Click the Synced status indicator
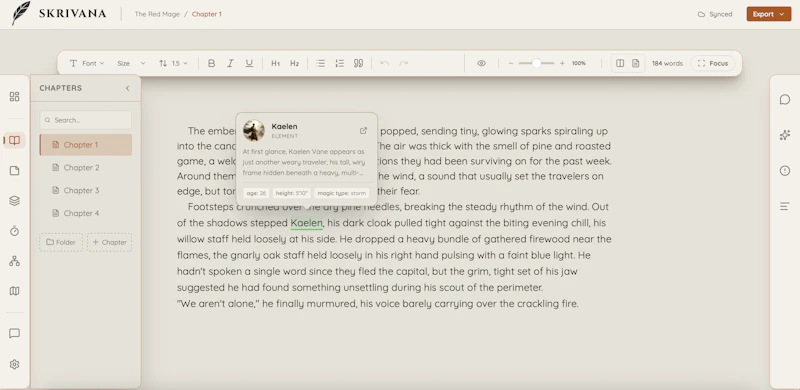 coord(715,14)
